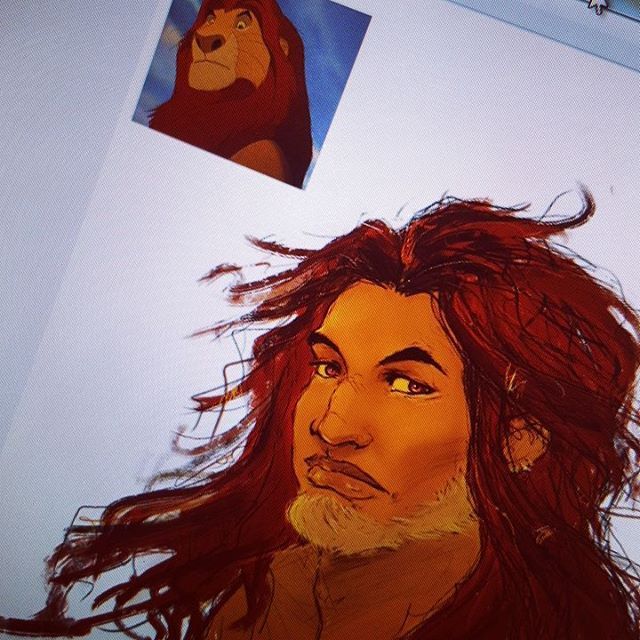Click the thick dark eyebrow above left eye
Viewport: 640px width, 640px height.
(330, 347)
